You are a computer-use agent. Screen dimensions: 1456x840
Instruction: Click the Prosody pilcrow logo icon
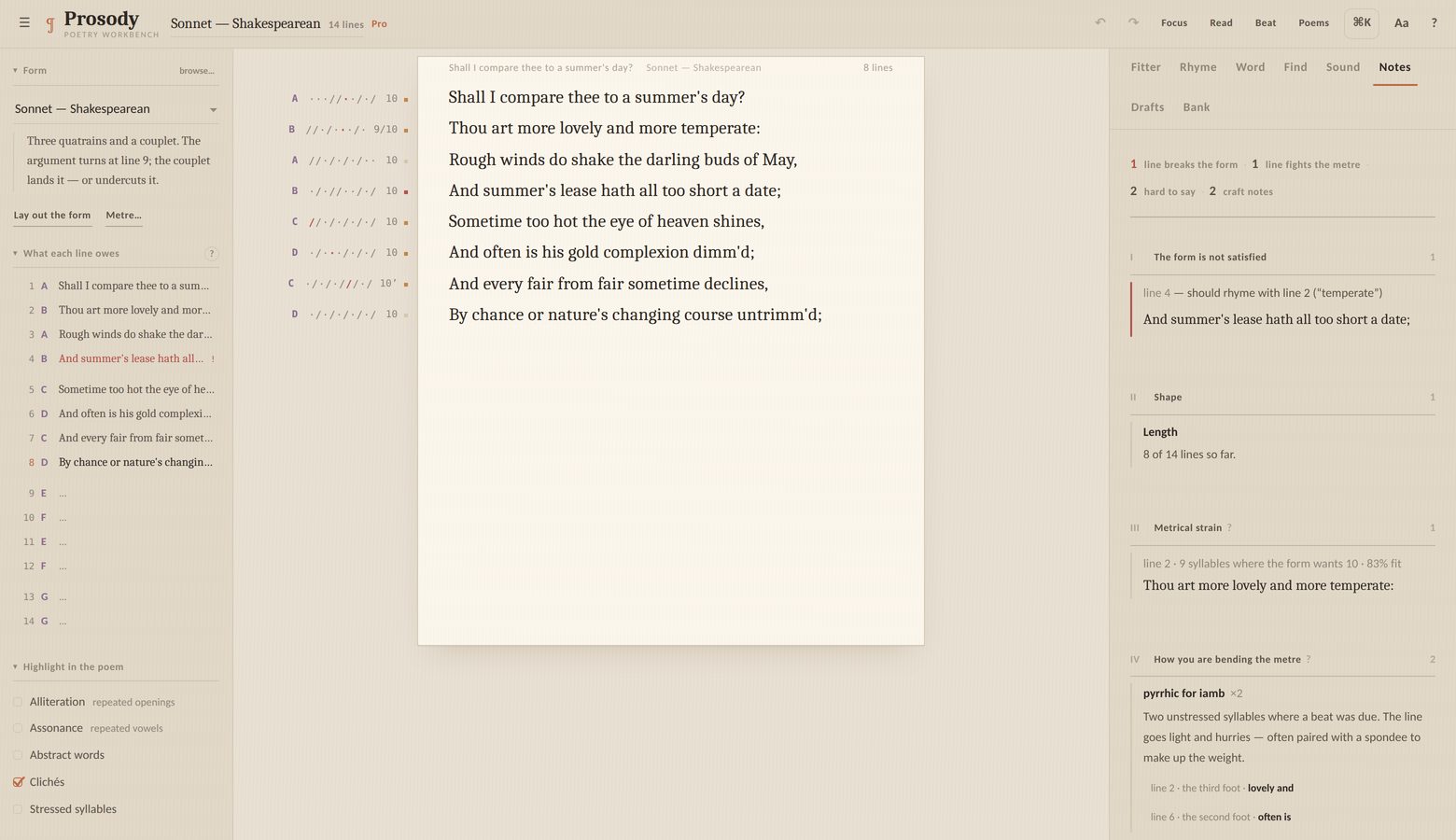(50, 24)
